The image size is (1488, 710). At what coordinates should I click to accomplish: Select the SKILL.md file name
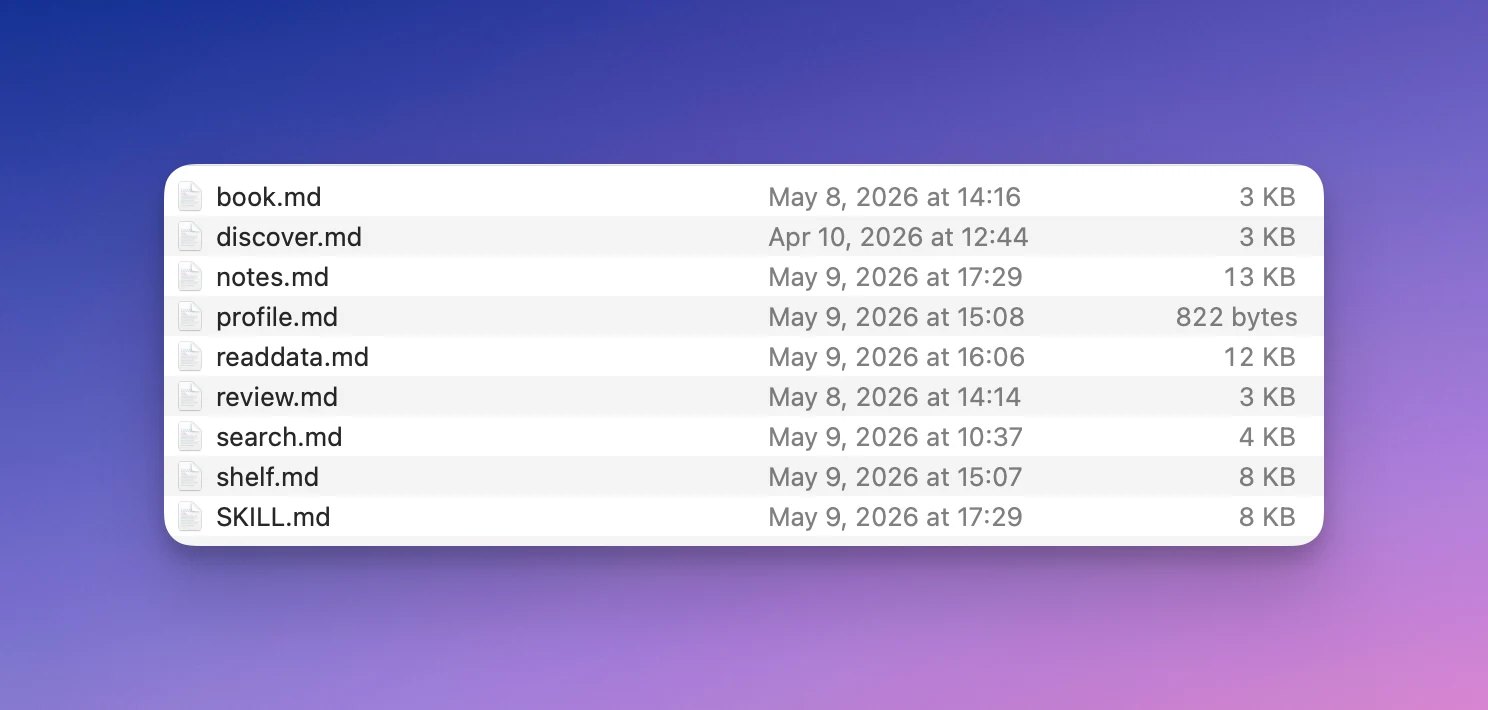click(273, 517)
